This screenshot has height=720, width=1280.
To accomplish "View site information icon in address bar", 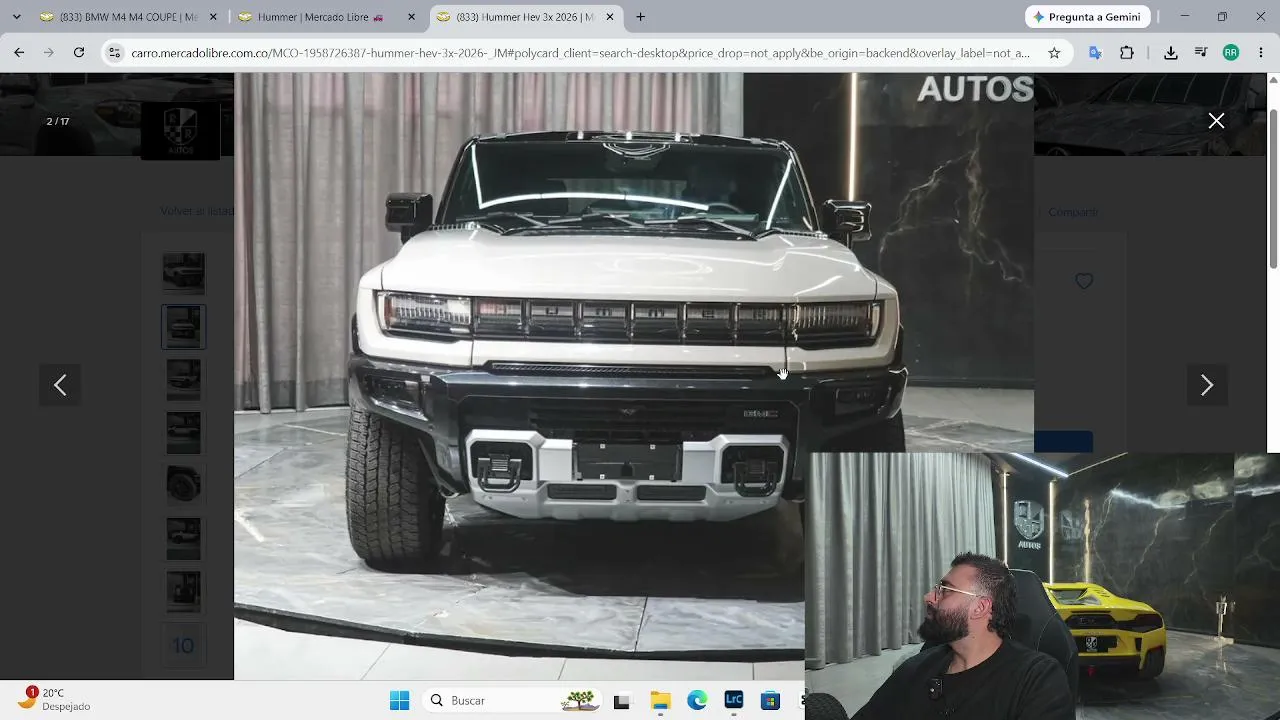I will tap(114, 53).
